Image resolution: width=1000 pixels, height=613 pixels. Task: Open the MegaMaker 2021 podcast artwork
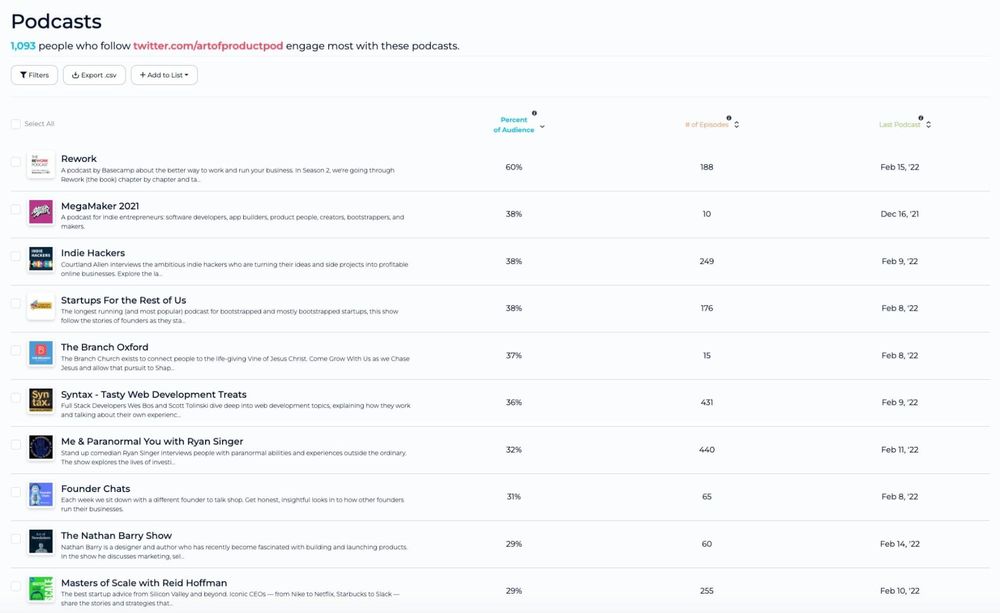40,213
